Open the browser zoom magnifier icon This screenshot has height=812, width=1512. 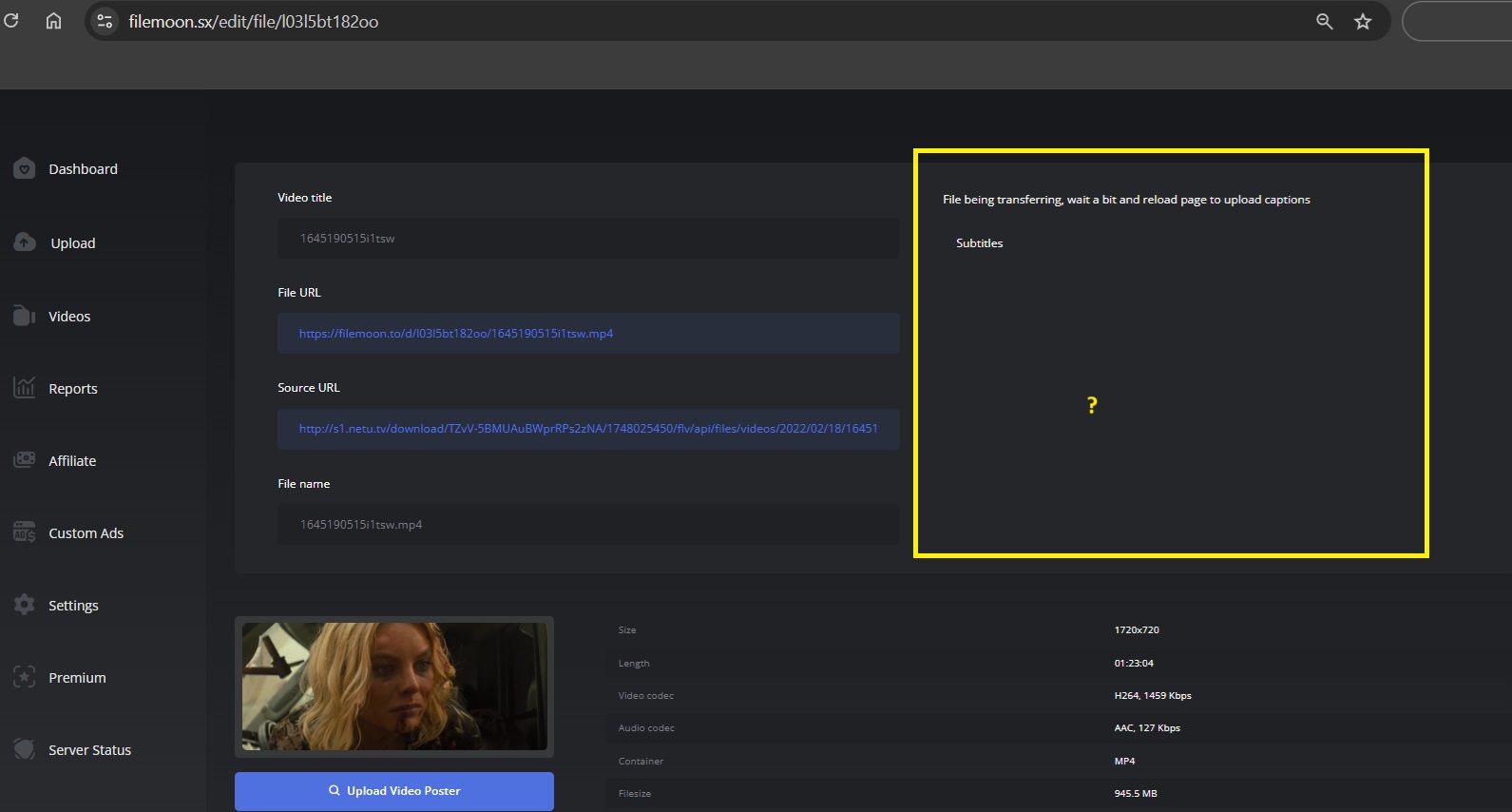point(1324,21)
